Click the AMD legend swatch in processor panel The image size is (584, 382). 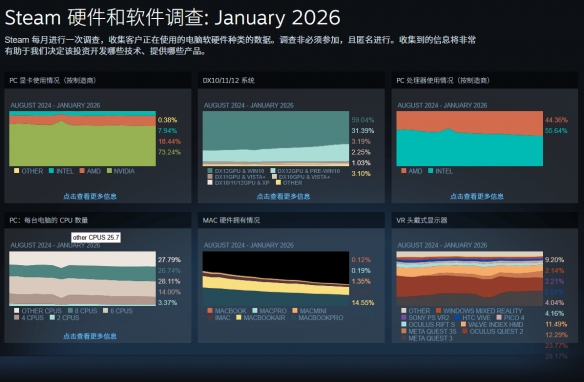click(403, 171)
